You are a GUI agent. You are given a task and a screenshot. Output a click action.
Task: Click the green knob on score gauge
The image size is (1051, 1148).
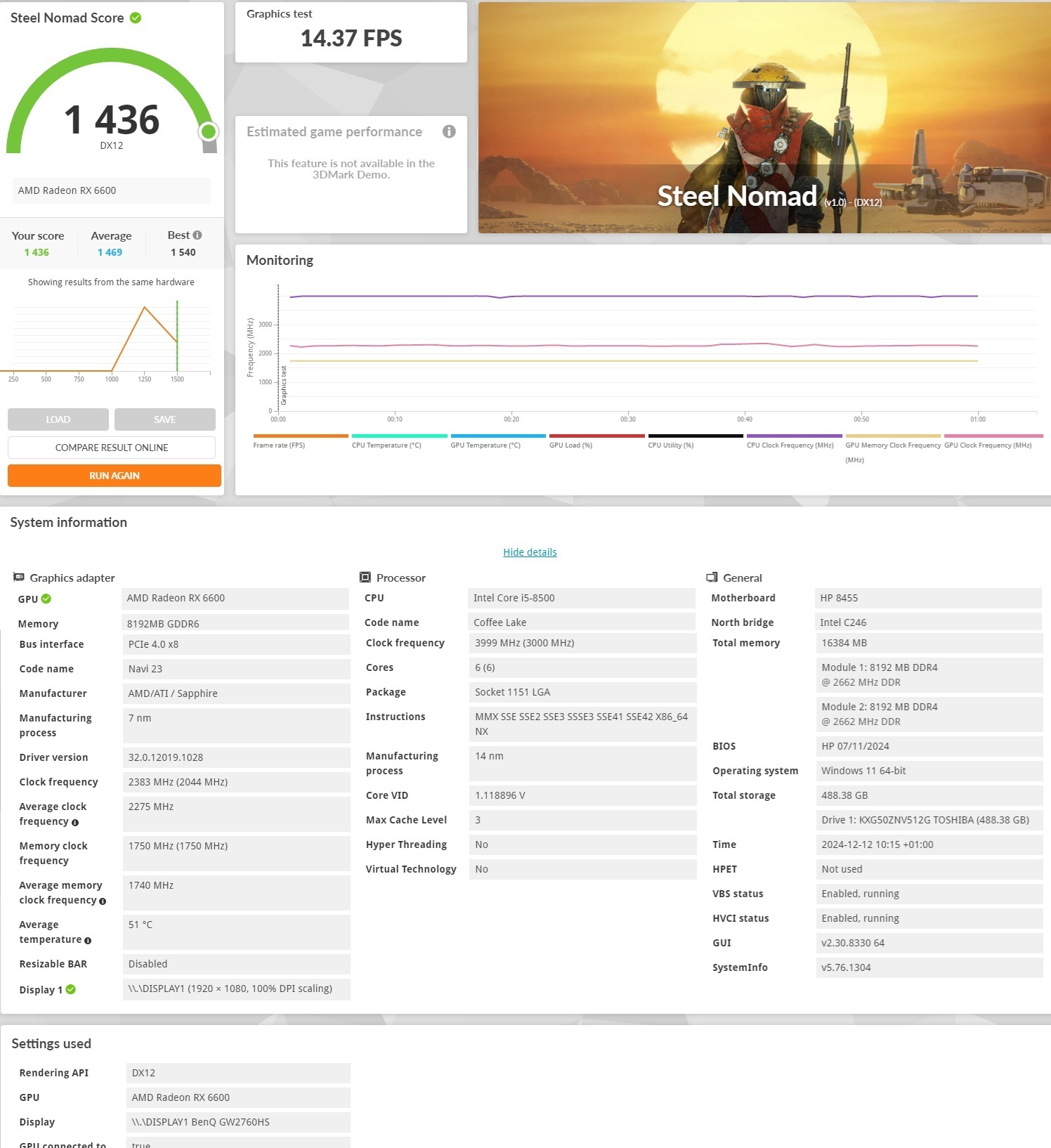208,131
